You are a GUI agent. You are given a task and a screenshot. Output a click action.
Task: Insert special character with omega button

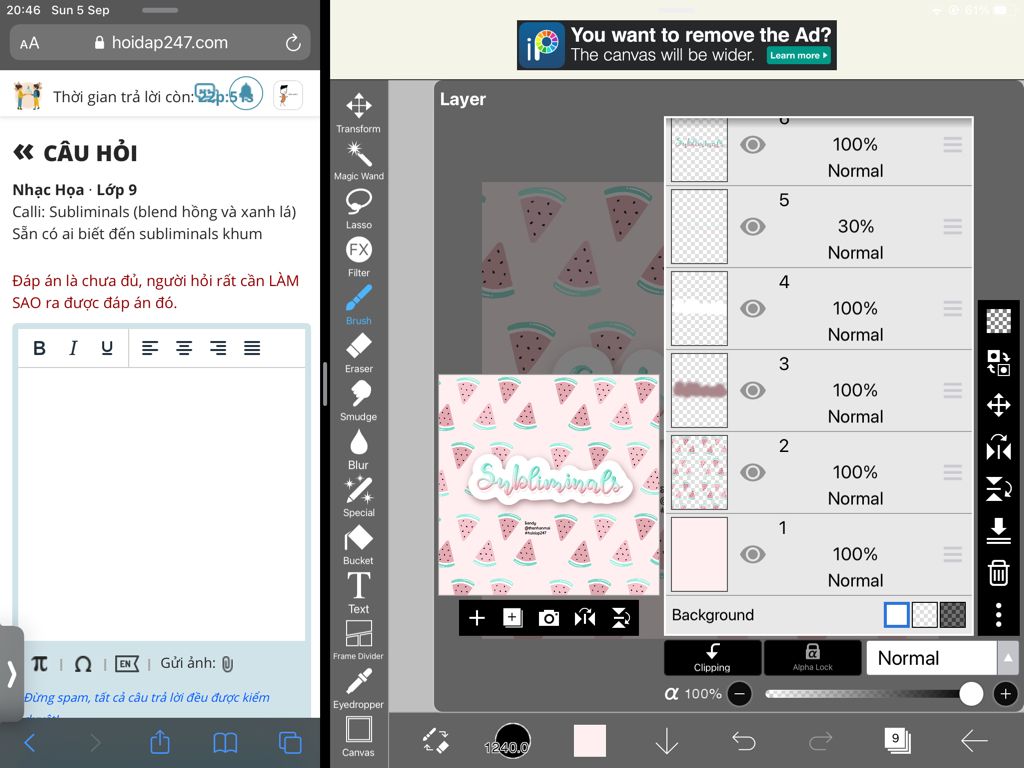click(83, 664)
